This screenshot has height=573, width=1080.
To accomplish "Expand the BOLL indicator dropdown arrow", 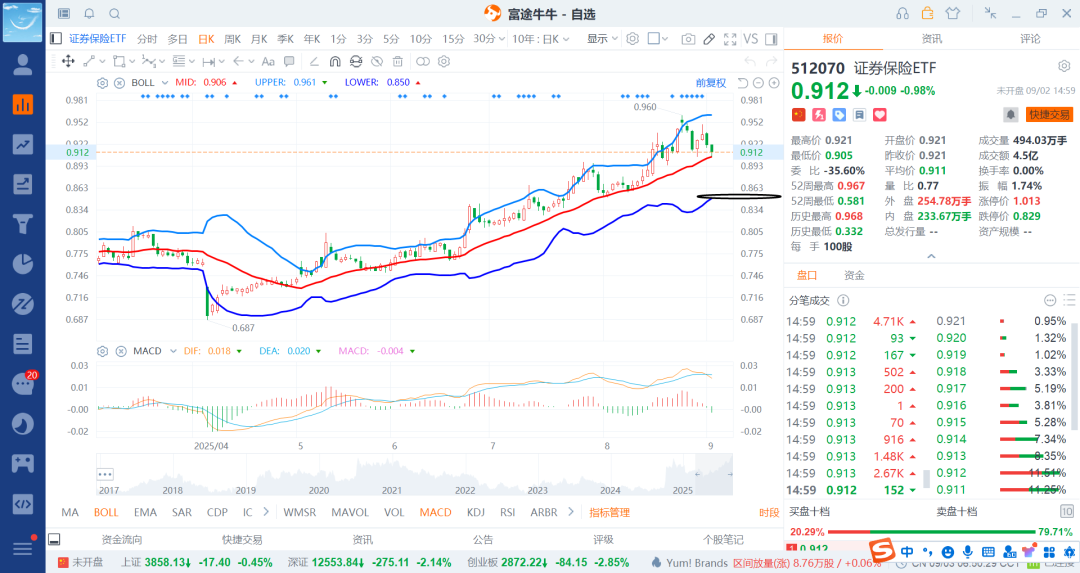I will (165, 83).
